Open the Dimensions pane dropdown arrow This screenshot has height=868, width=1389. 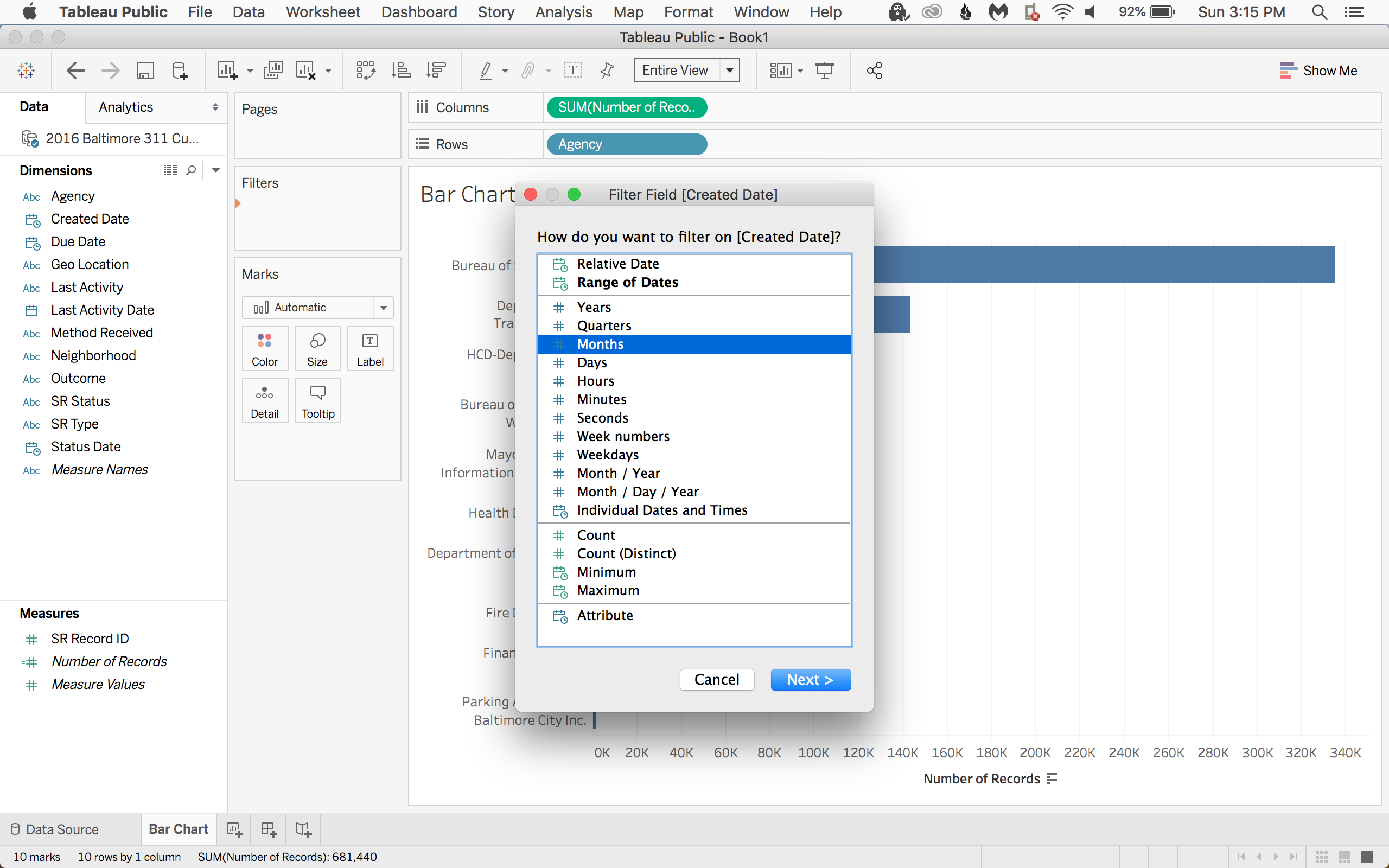coord(216,170)
